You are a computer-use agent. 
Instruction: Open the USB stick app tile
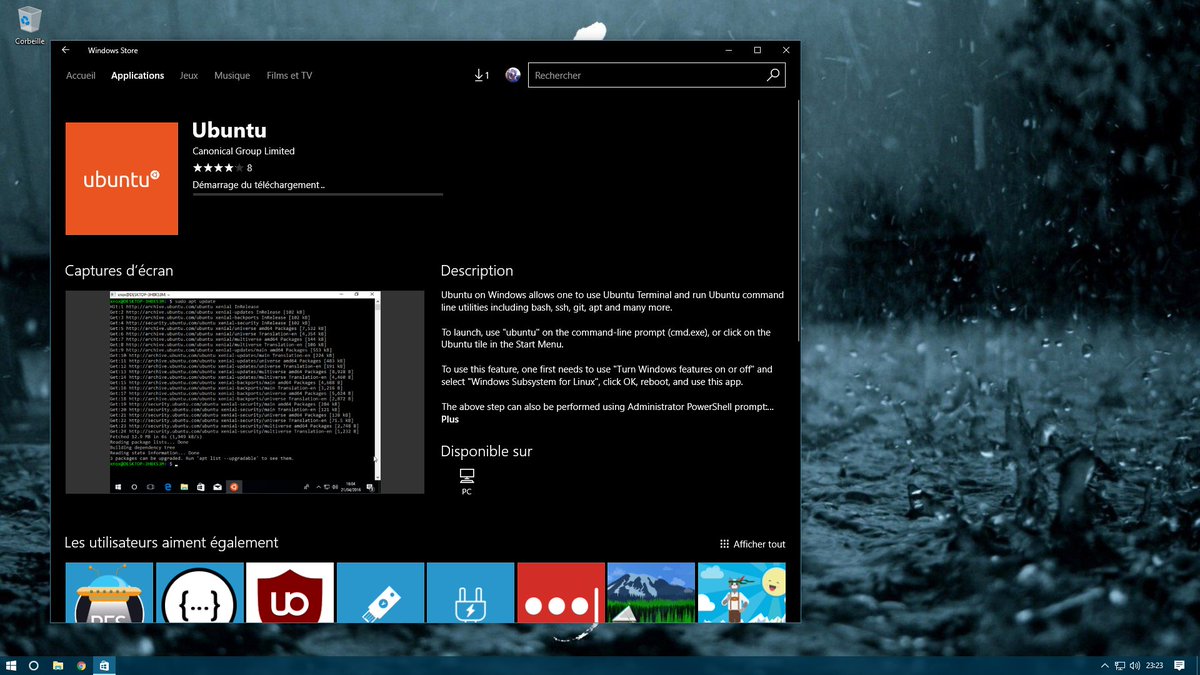380,592
